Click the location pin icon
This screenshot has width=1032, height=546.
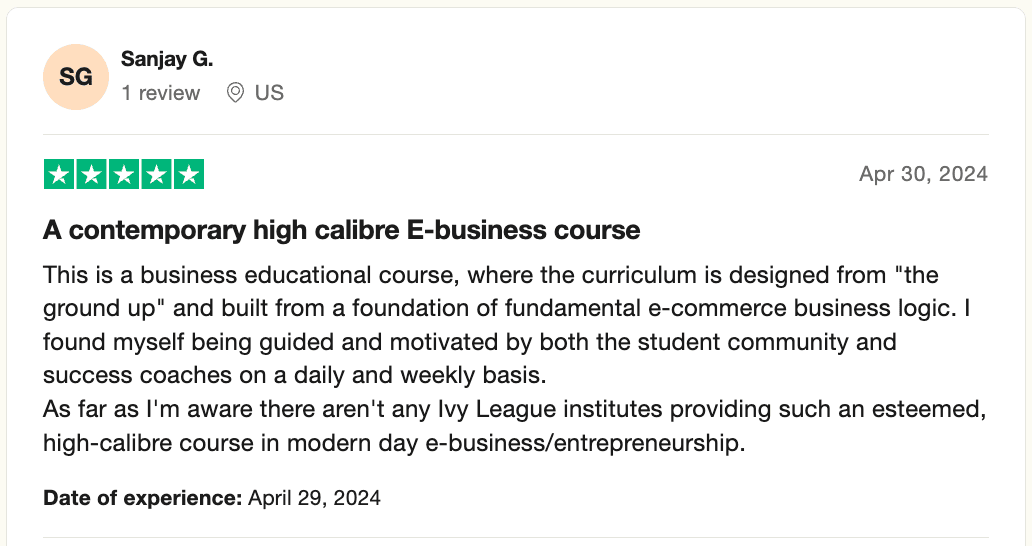[x=236, y=93]
